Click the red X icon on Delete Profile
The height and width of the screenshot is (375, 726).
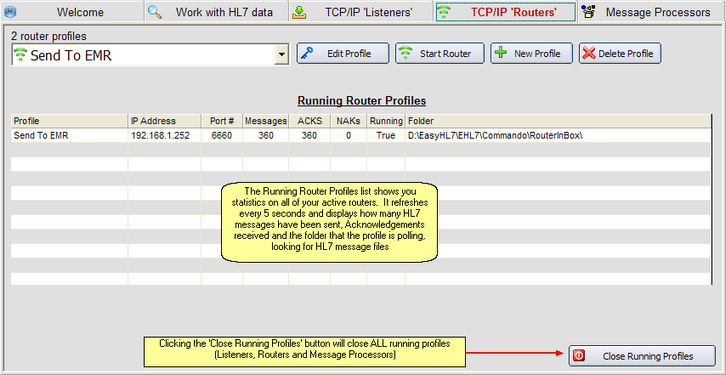pyautogui.click(x=589, y=53)
